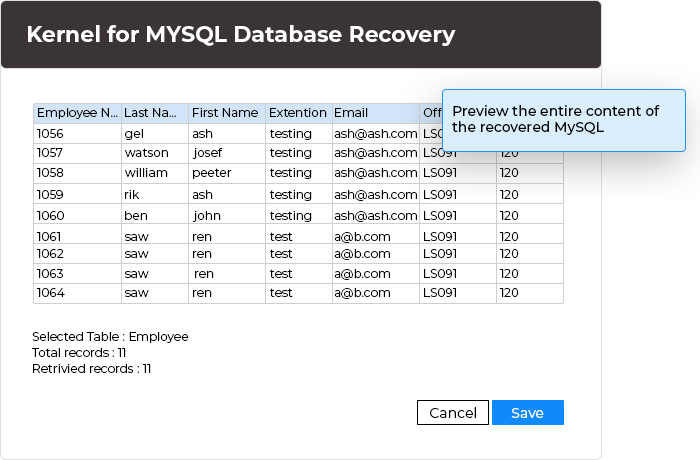Viewport: 700px width, 460px height.
Task: Click 'test' extension in row 1061
Action: tap(299, 235)
